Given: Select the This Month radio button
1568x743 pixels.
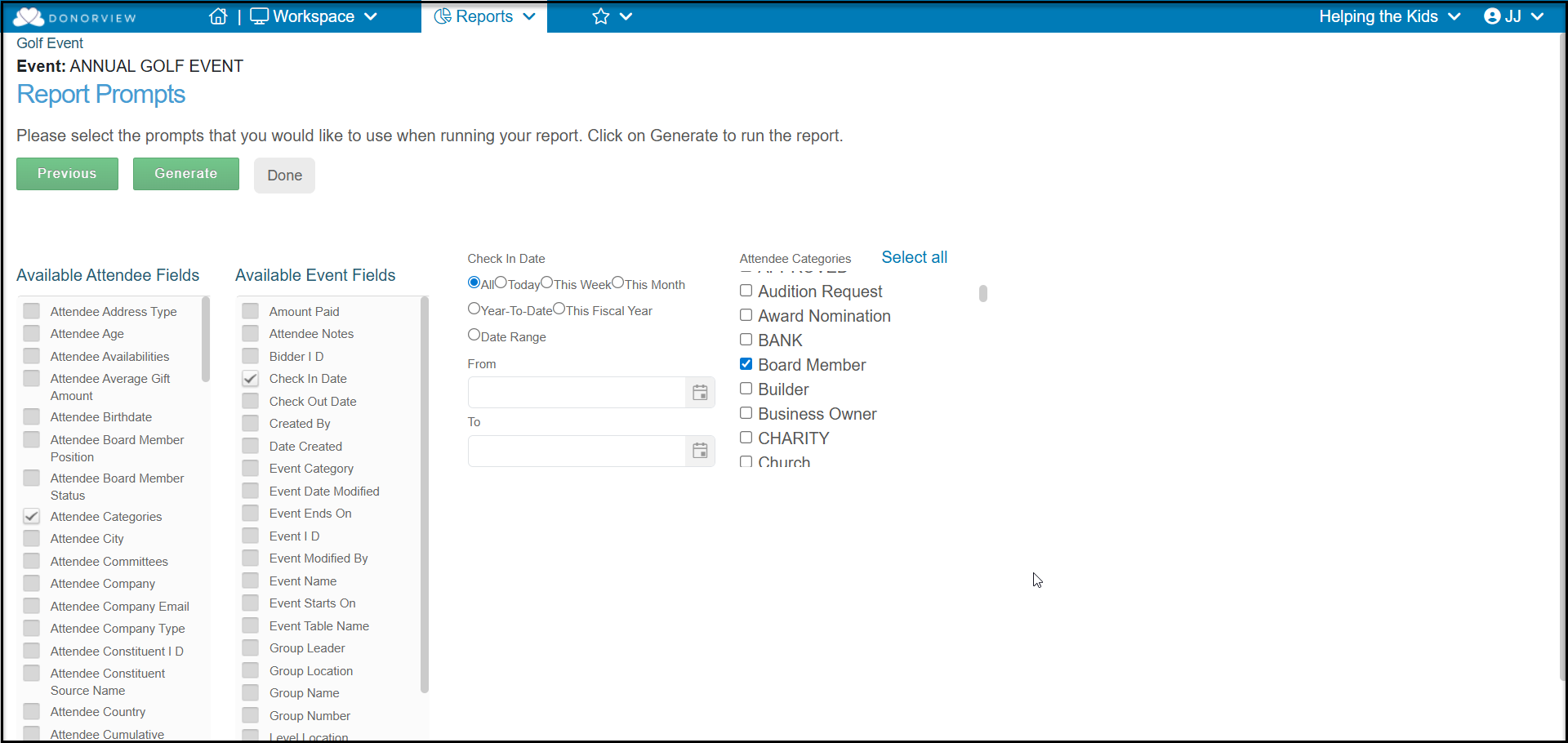Looking at the screenshot, I should (618, 283).
